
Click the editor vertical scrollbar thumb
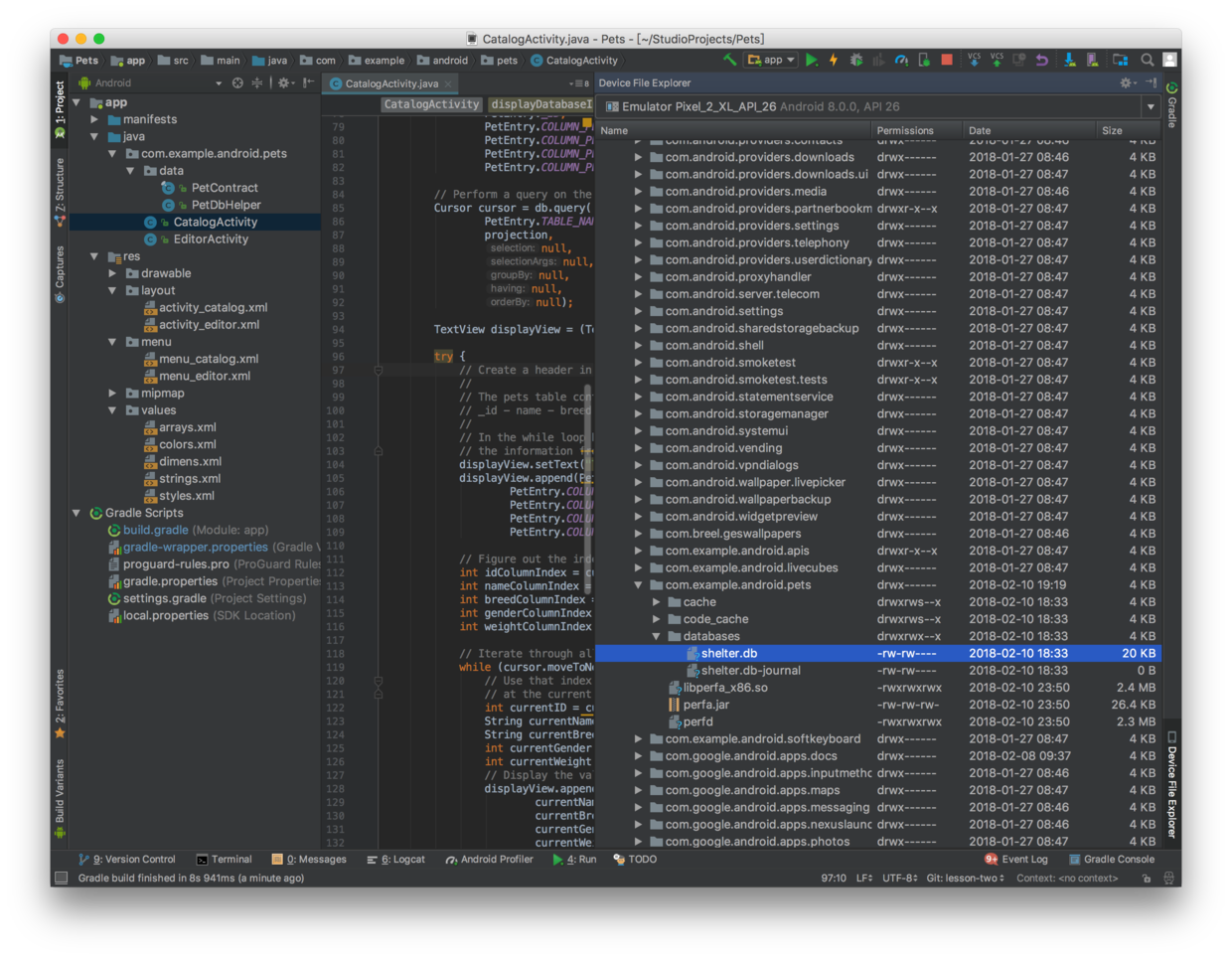tap(588, 489)
